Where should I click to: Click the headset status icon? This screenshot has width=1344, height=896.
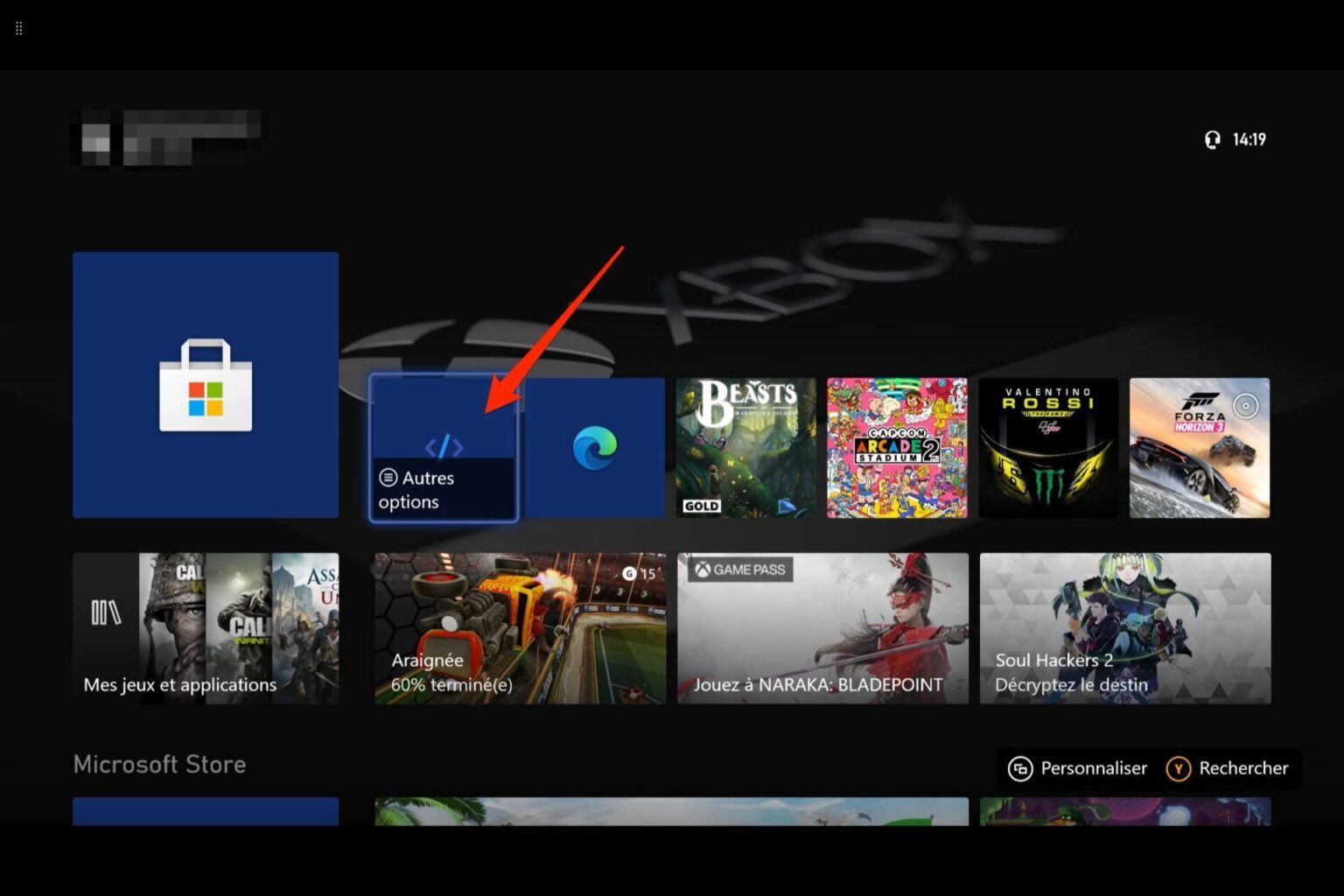[1213, 140]
